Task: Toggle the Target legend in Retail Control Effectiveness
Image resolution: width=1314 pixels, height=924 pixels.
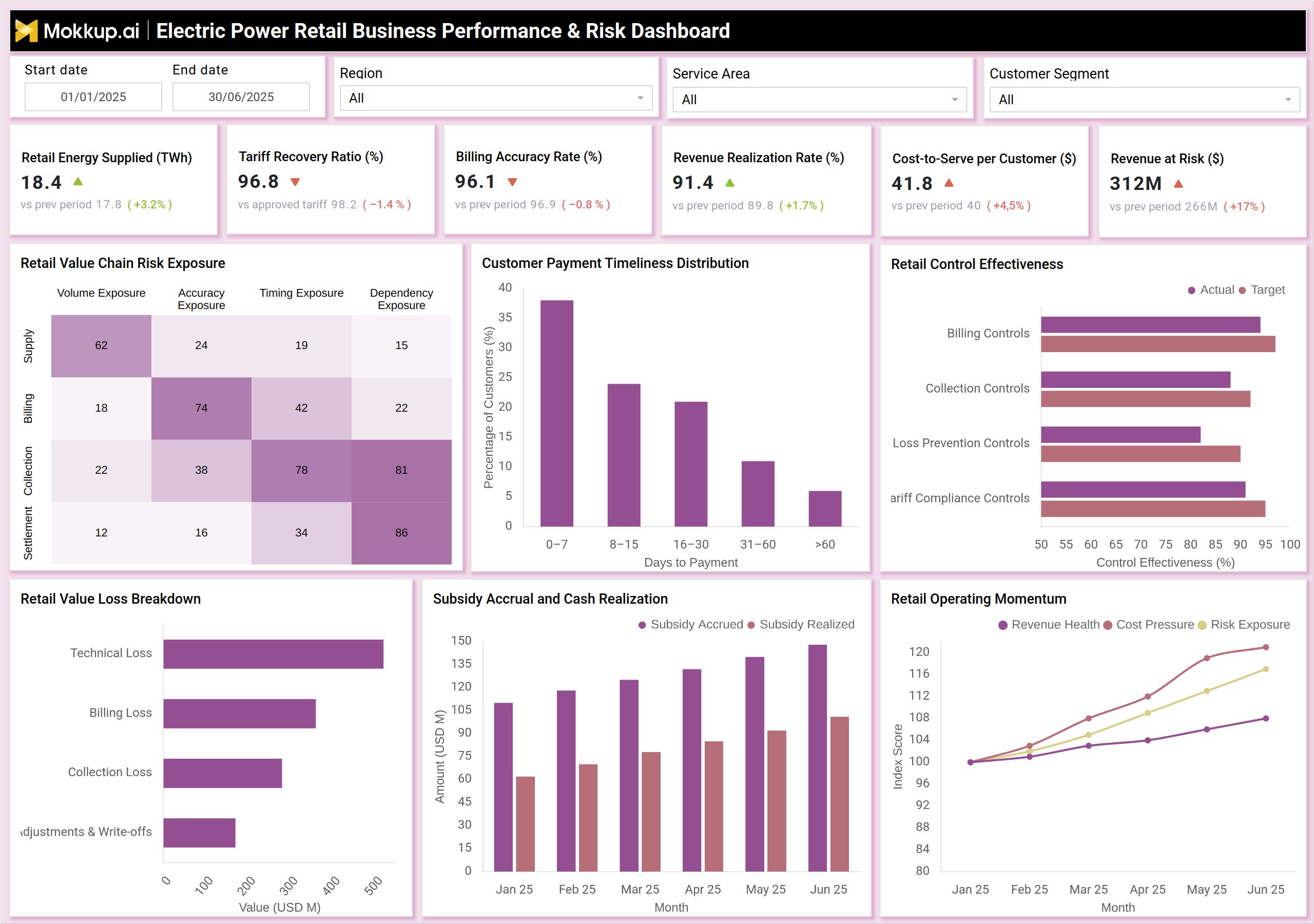Action: (x=1261, y=290)
